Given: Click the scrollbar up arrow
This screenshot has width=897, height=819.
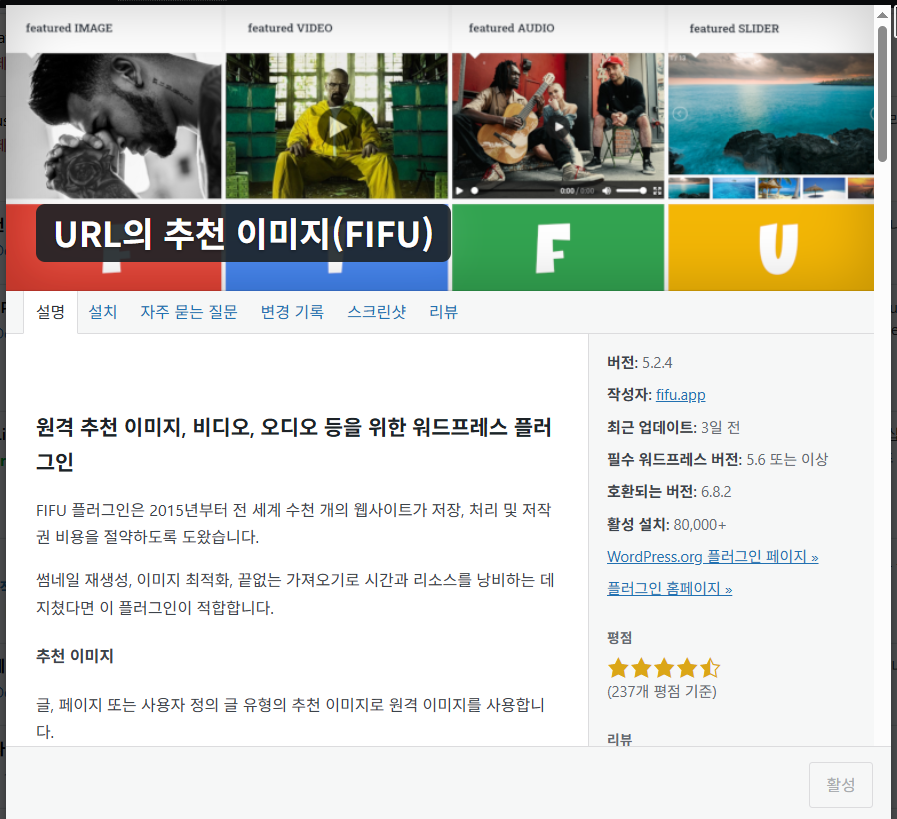Looking at the screenshot, I should [882, 14].
